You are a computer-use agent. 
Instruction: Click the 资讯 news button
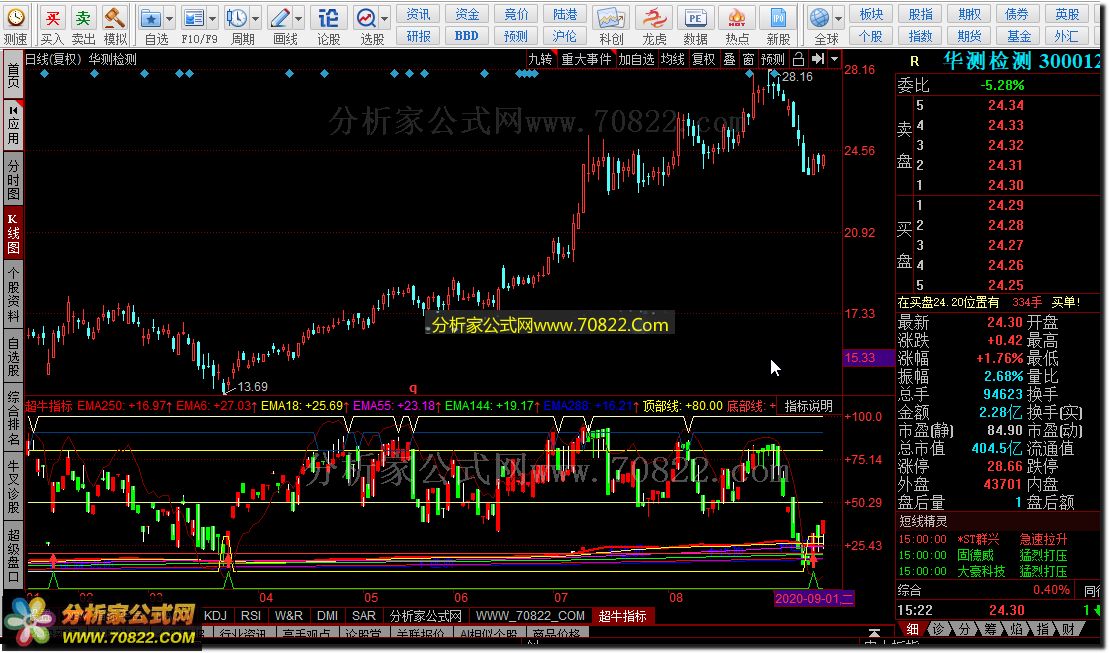[x=418, y=14]
